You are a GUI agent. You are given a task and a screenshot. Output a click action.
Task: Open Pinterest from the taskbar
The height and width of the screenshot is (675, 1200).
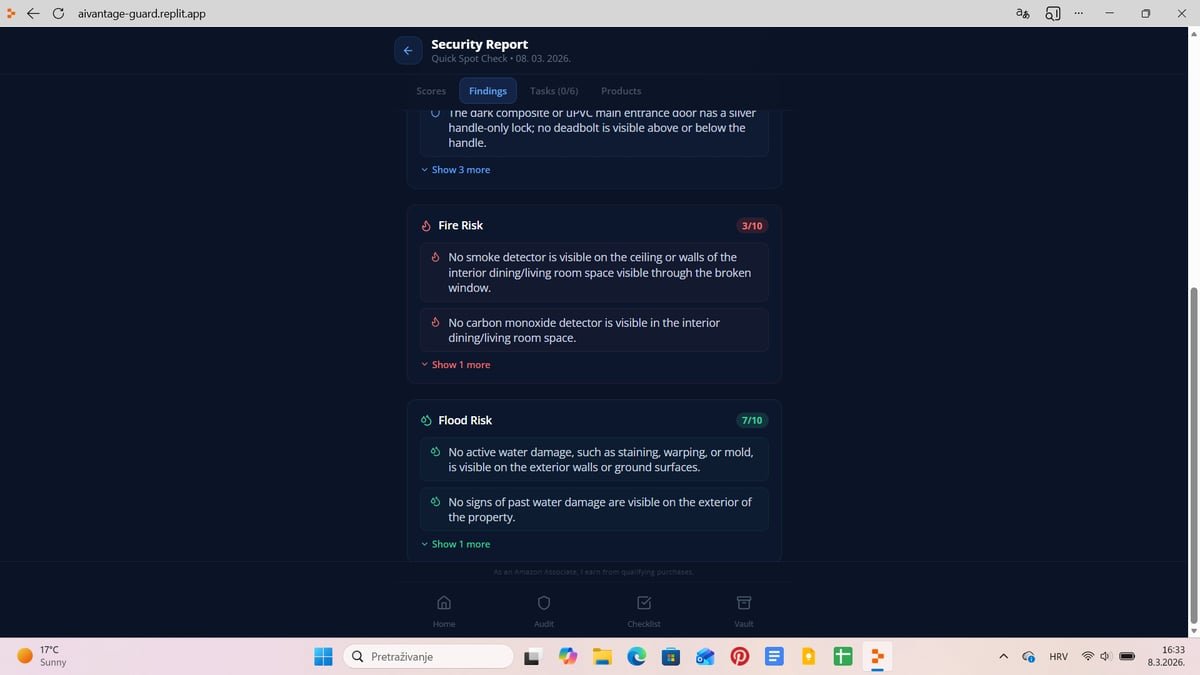coord(740,657)
